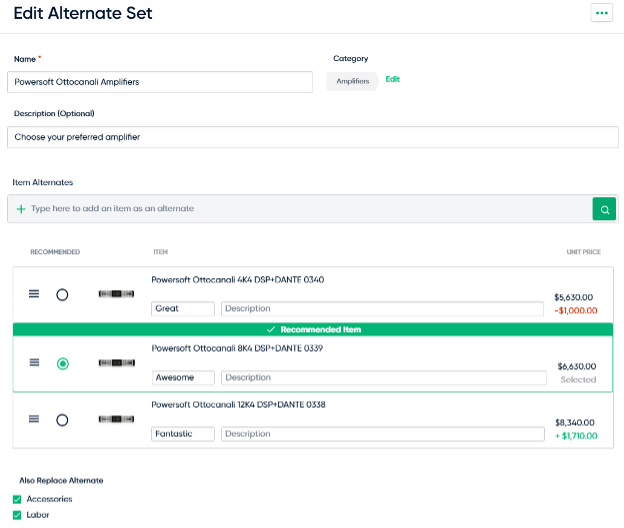The height and width of the screenshot is (528, 624).
Task: Select Ottocanali 8K4 recommended radio button
Action: (x=62, y=364)
